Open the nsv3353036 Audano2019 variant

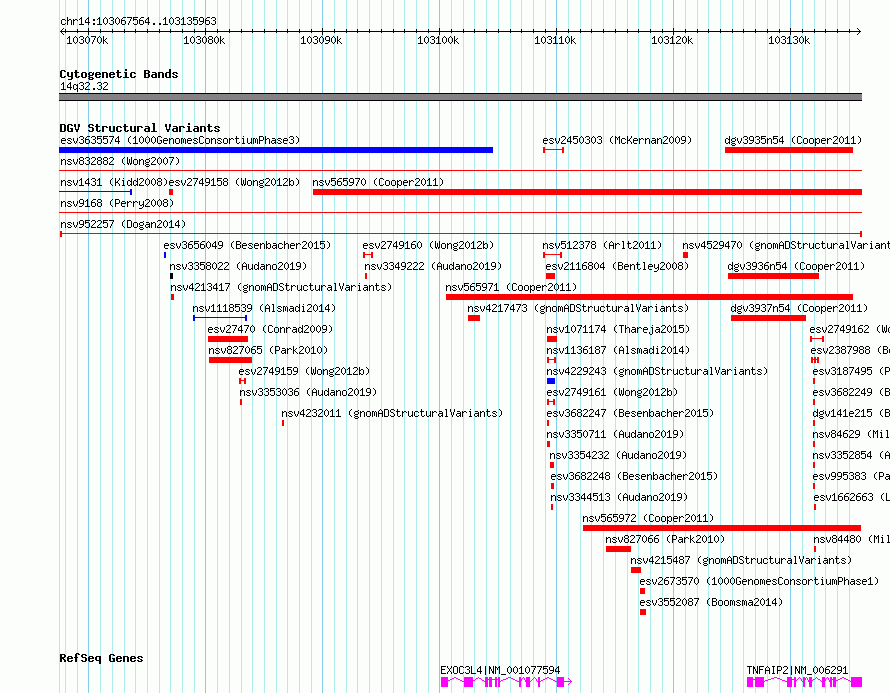(308, 392)
